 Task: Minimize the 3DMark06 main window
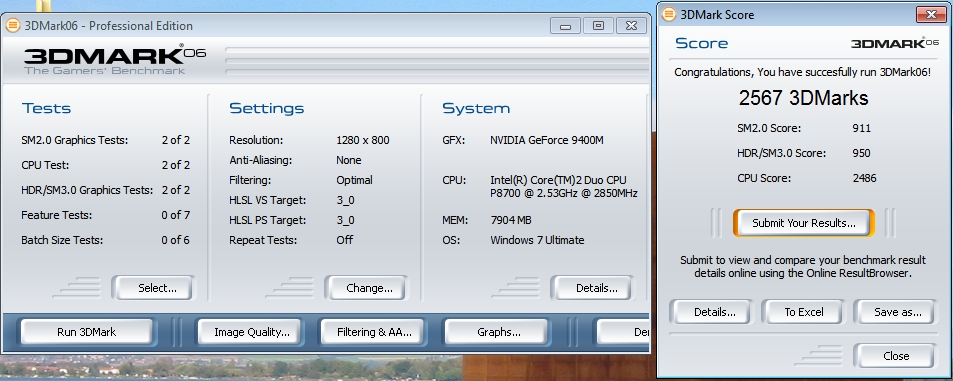coord(566,26)
